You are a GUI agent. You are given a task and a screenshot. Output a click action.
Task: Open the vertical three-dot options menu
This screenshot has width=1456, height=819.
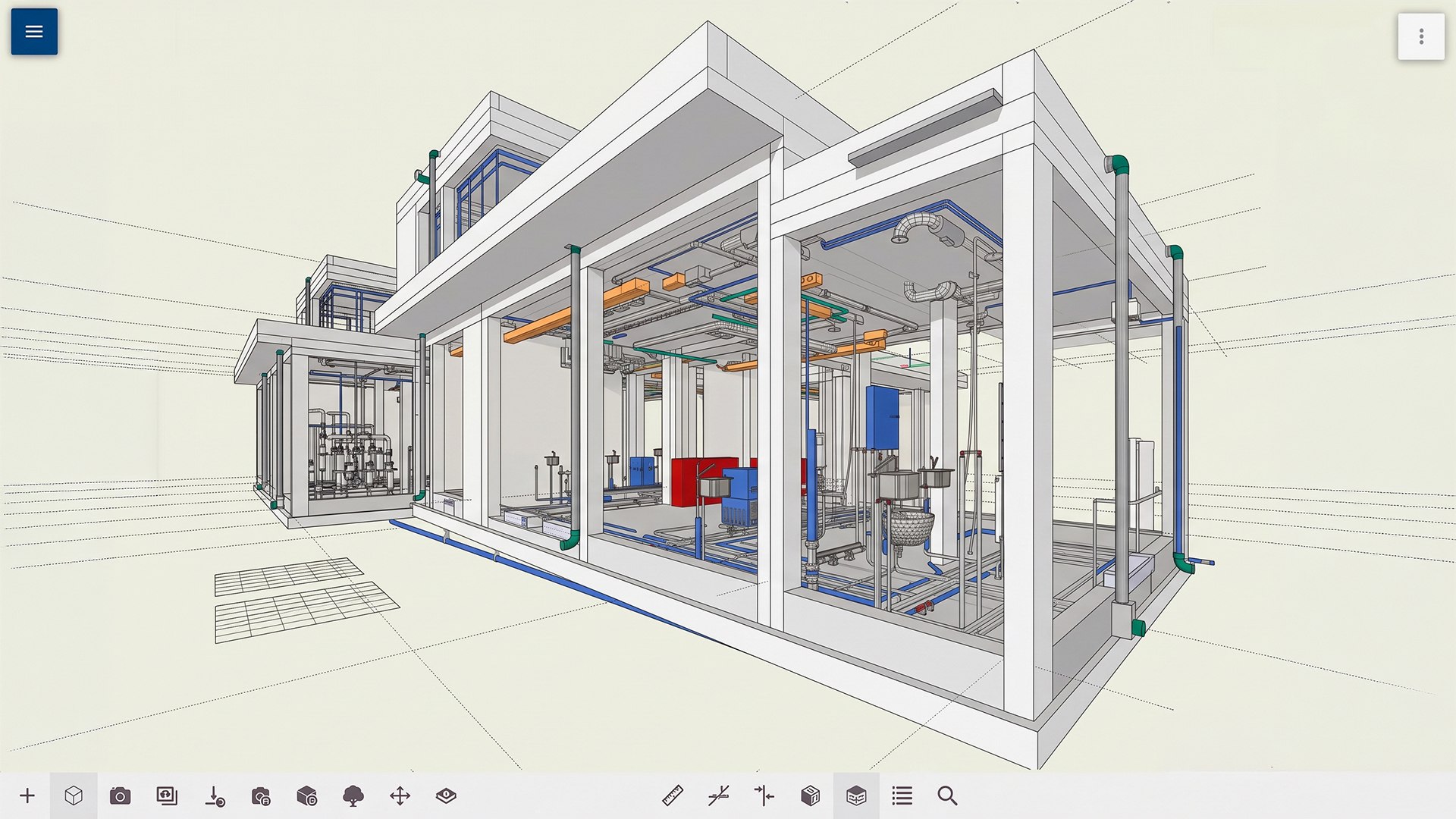(x=1421, y=36)
